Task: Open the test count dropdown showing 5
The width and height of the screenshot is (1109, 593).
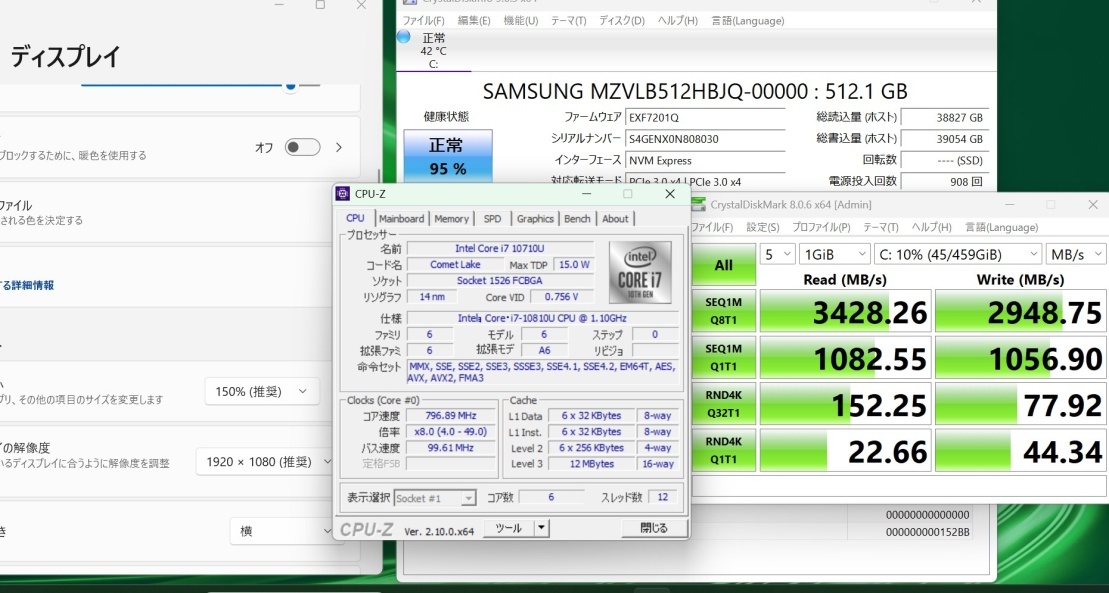Action: click(777, 254)
